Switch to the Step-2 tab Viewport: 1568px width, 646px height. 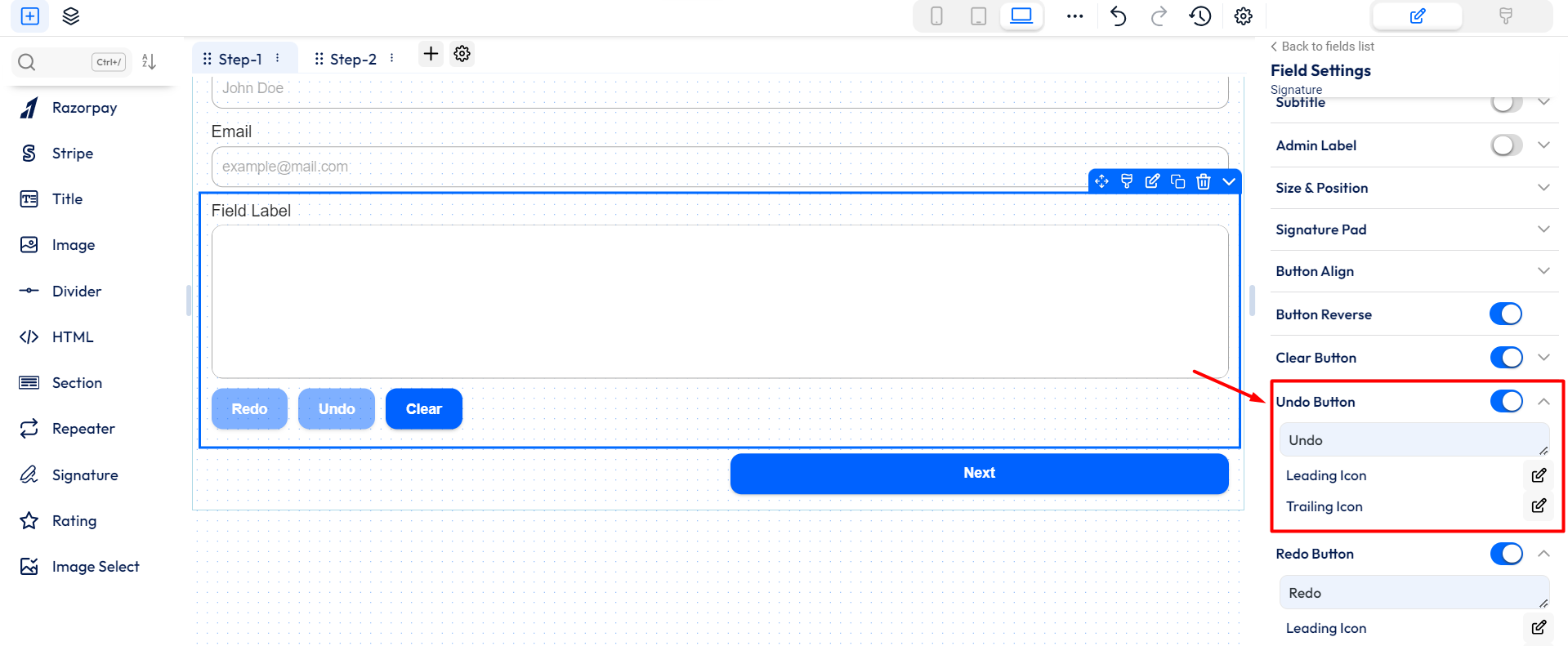[x=353, y=59]
